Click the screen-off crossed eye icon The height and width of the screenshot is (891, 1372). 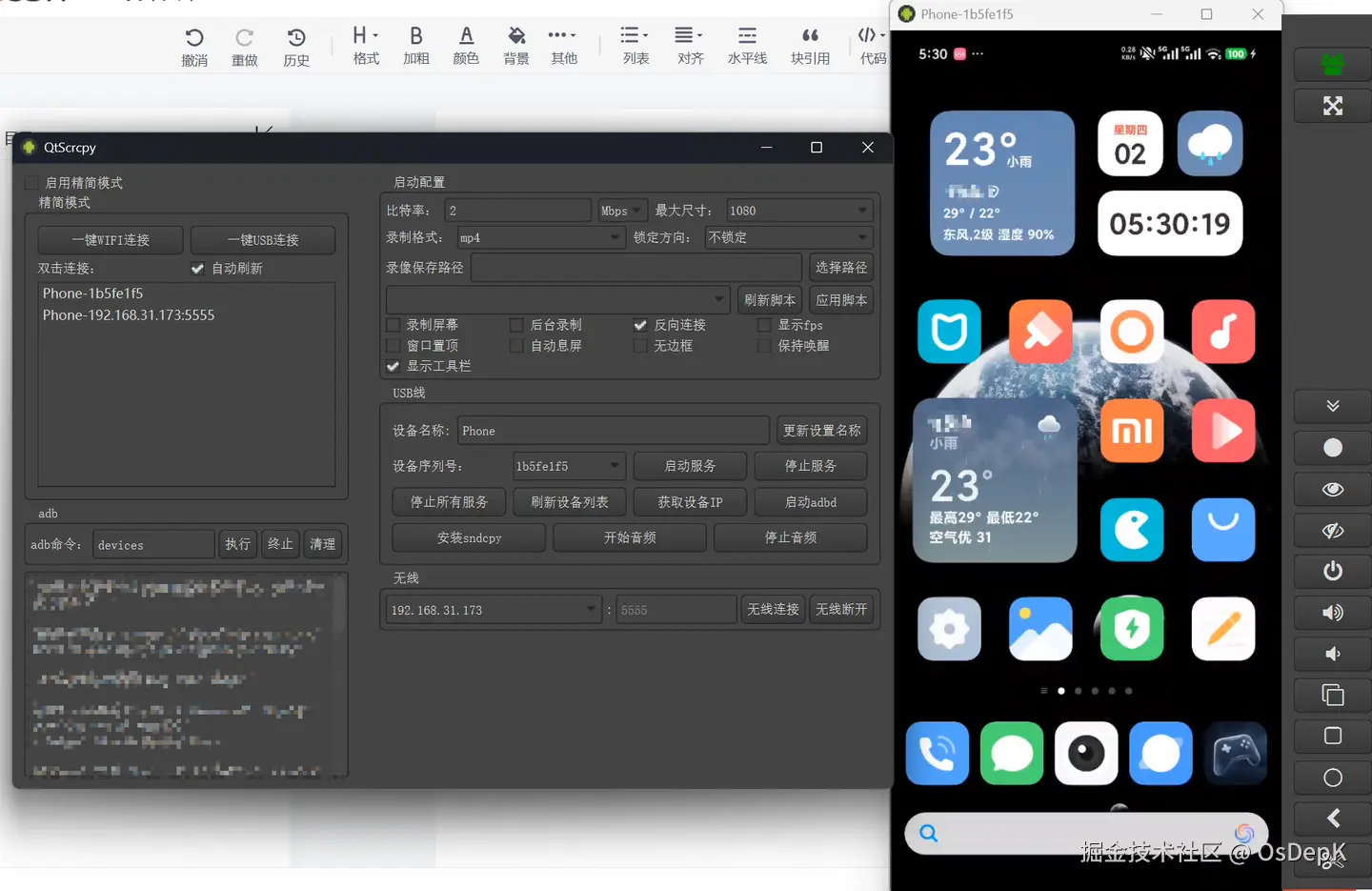coord(1333,530)
